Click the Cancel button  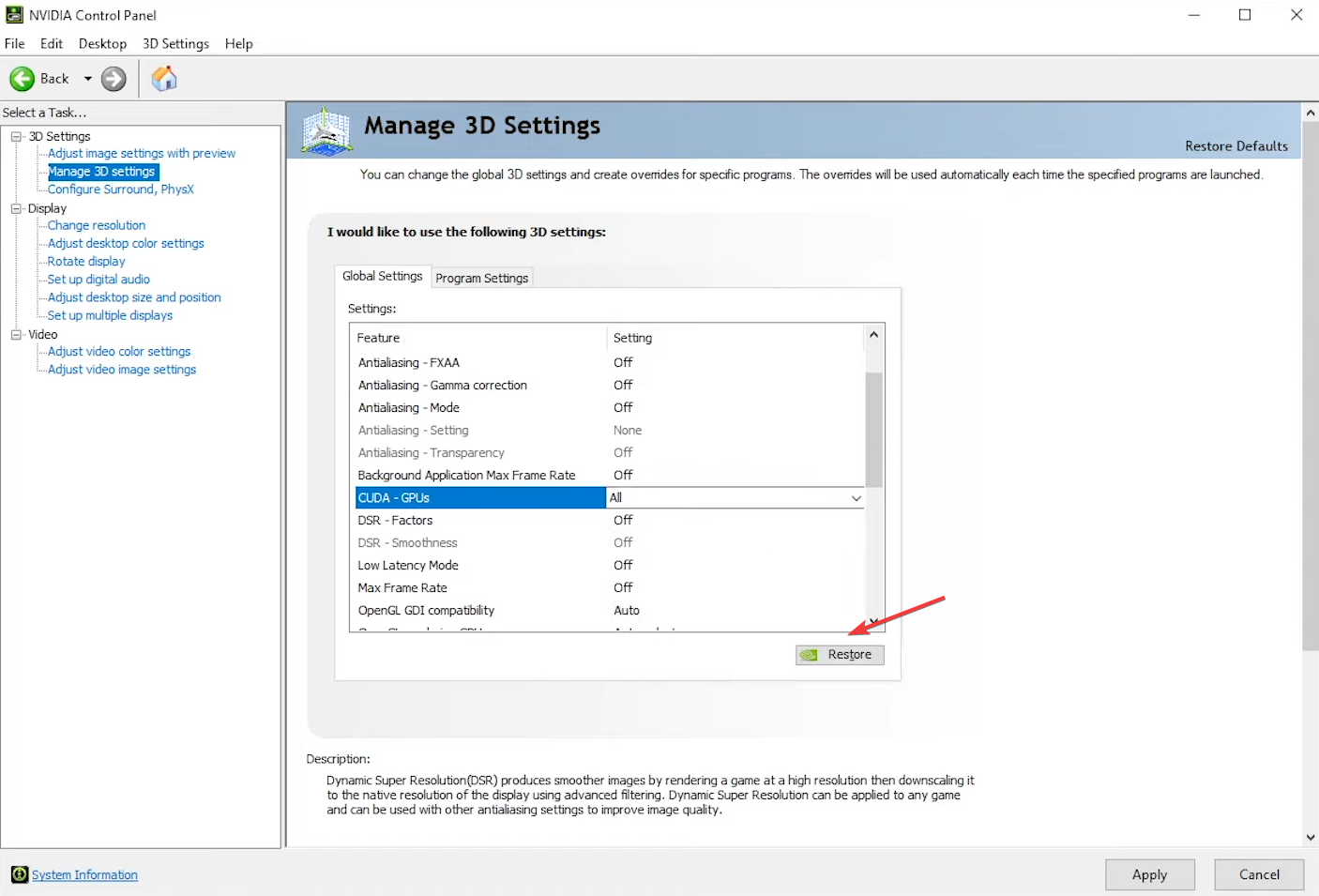point(1259,874)
